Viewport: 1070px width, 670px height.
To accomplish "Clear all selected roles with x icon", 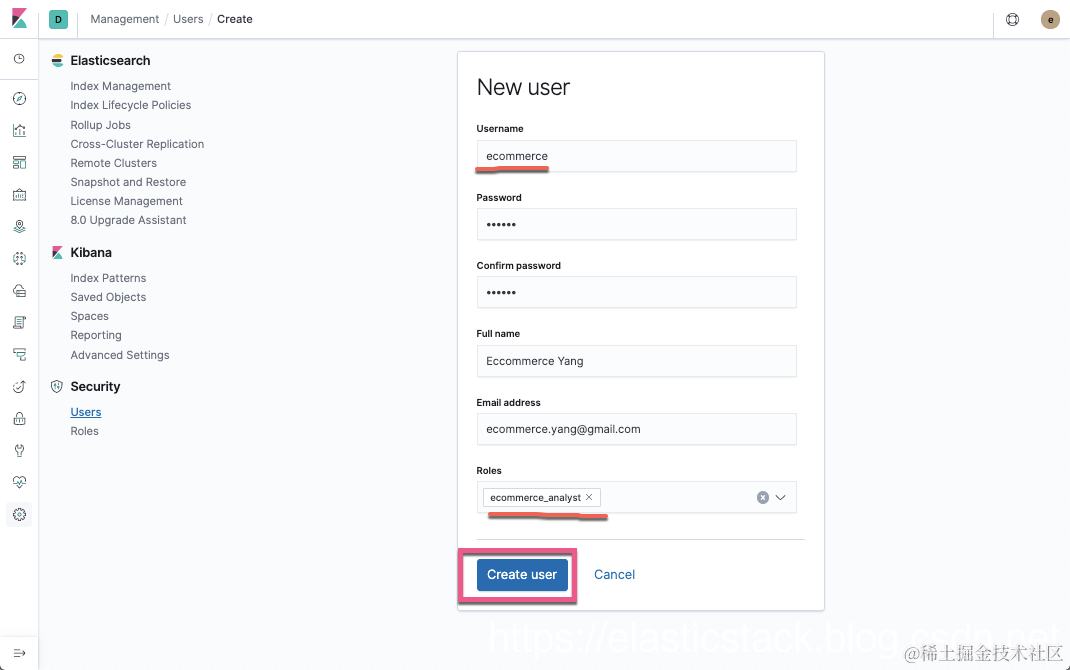I will click(x=763, y=497).
